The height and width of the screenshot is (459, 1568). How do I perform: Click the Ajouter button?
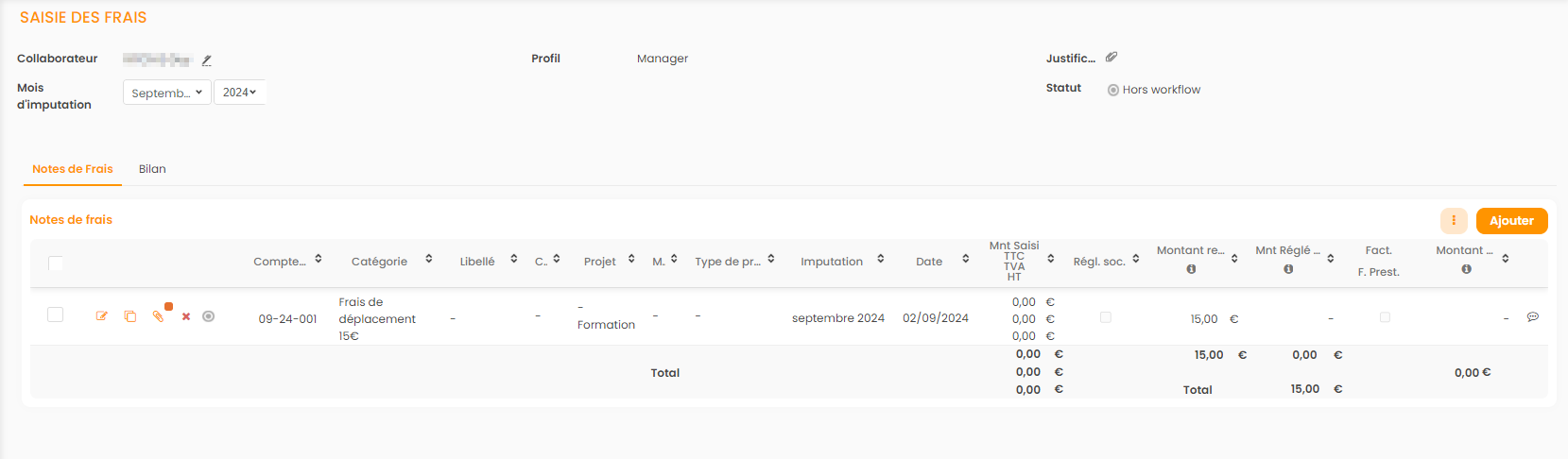[1511, 221]
